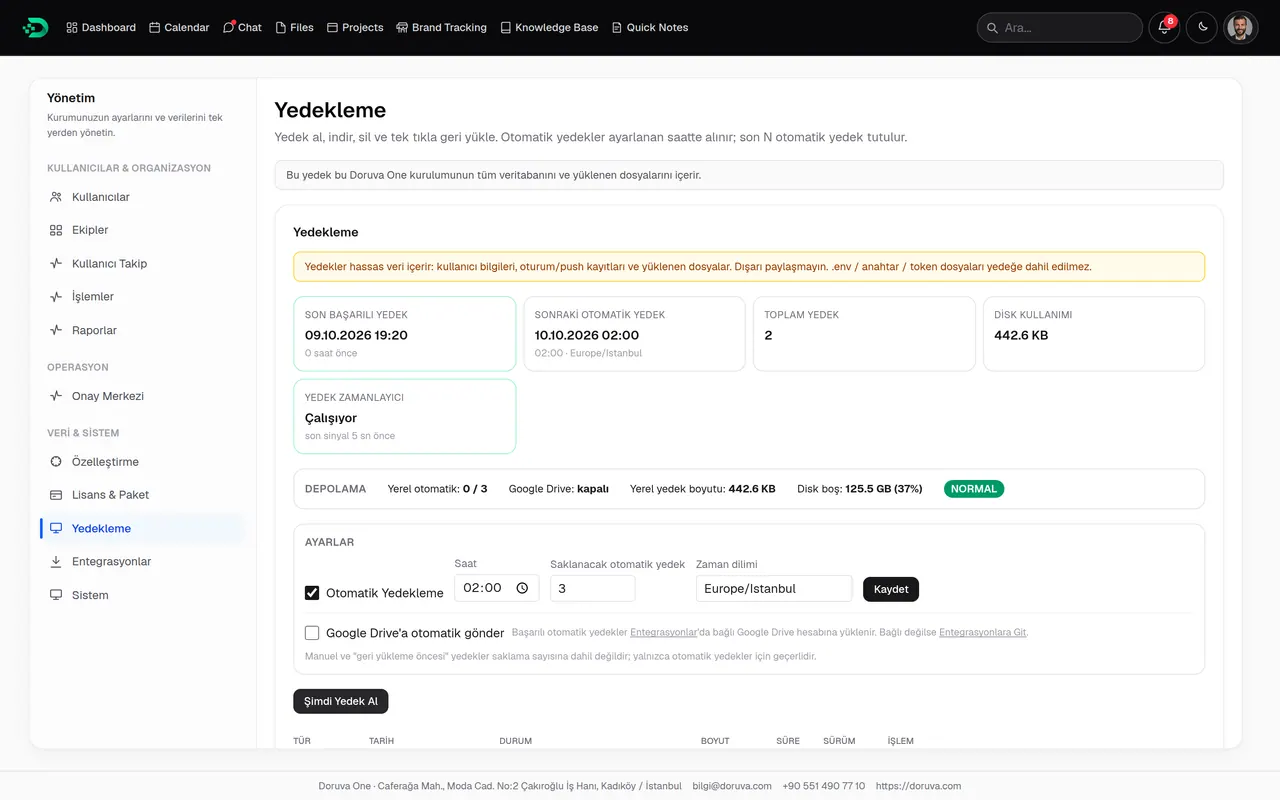Click the Kullanıcılar people icon
Screen dimensions: 1280x800
pyautogui.click(x=56, y=197)
